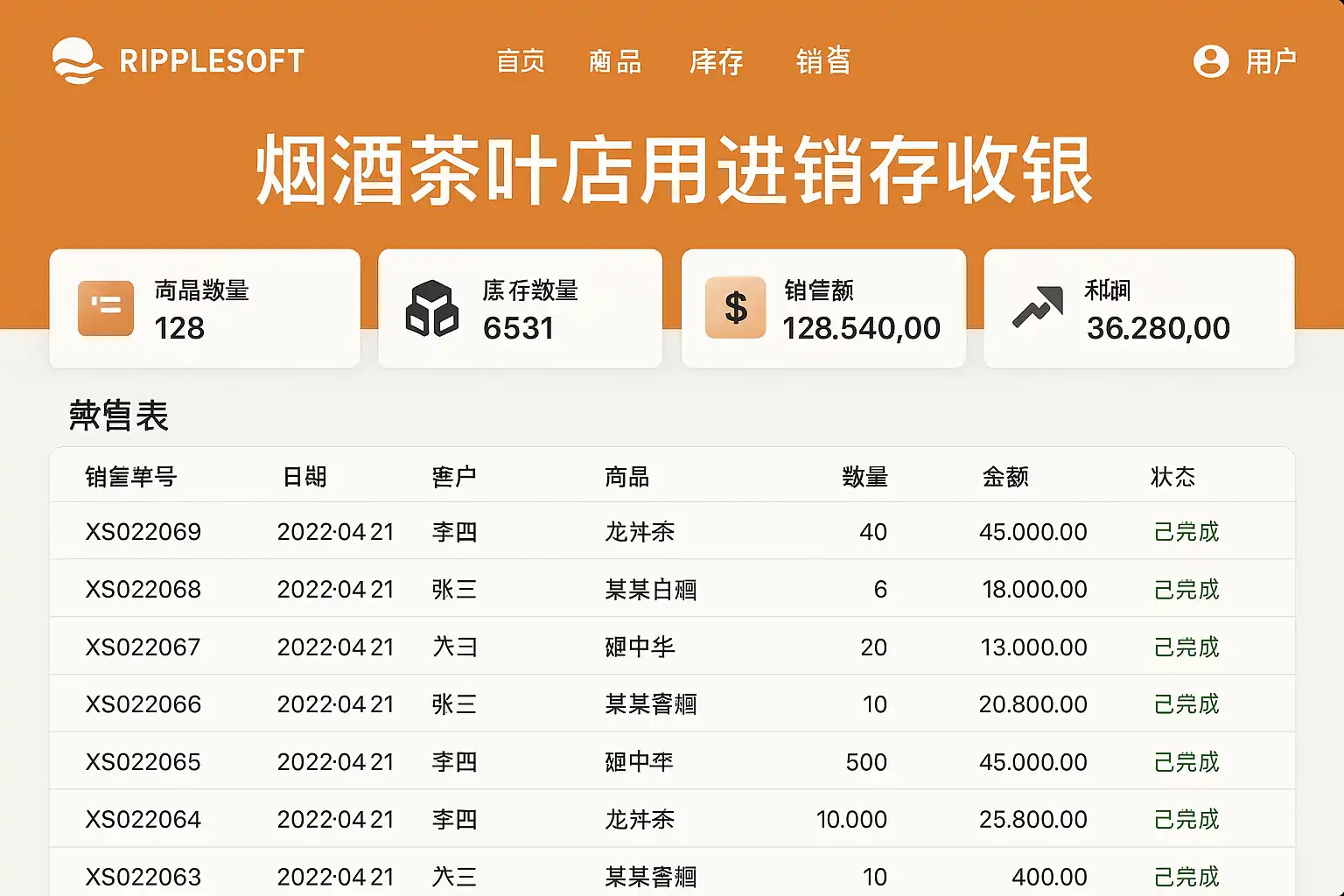Image resolution: width=1344 pixels, height=896 pixels.
Task: Click the 已完成 status in row XS022064
Action: (x=1186, y=820)
